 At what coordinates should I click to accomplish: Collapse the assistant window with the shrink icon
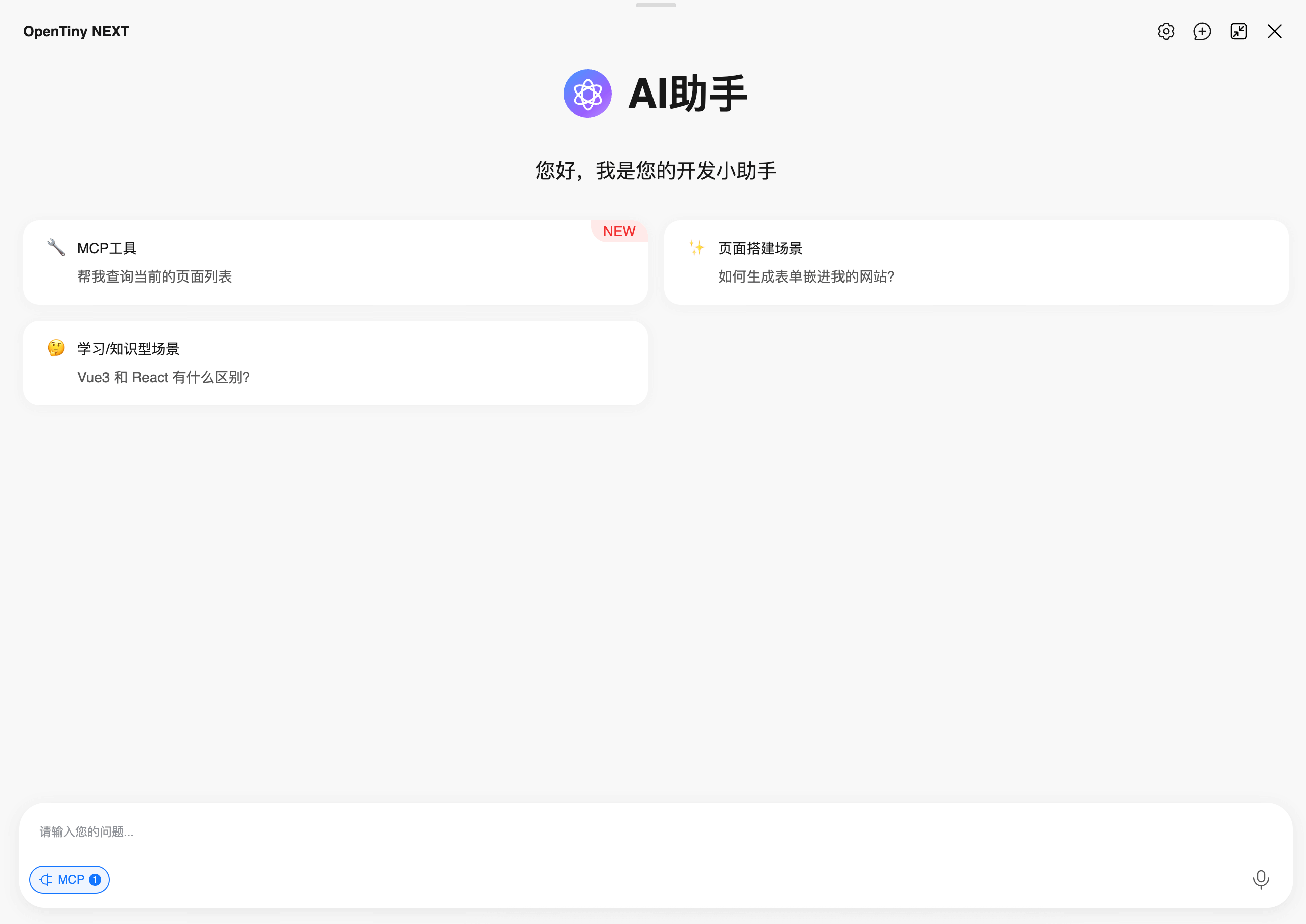[1238, 31]
